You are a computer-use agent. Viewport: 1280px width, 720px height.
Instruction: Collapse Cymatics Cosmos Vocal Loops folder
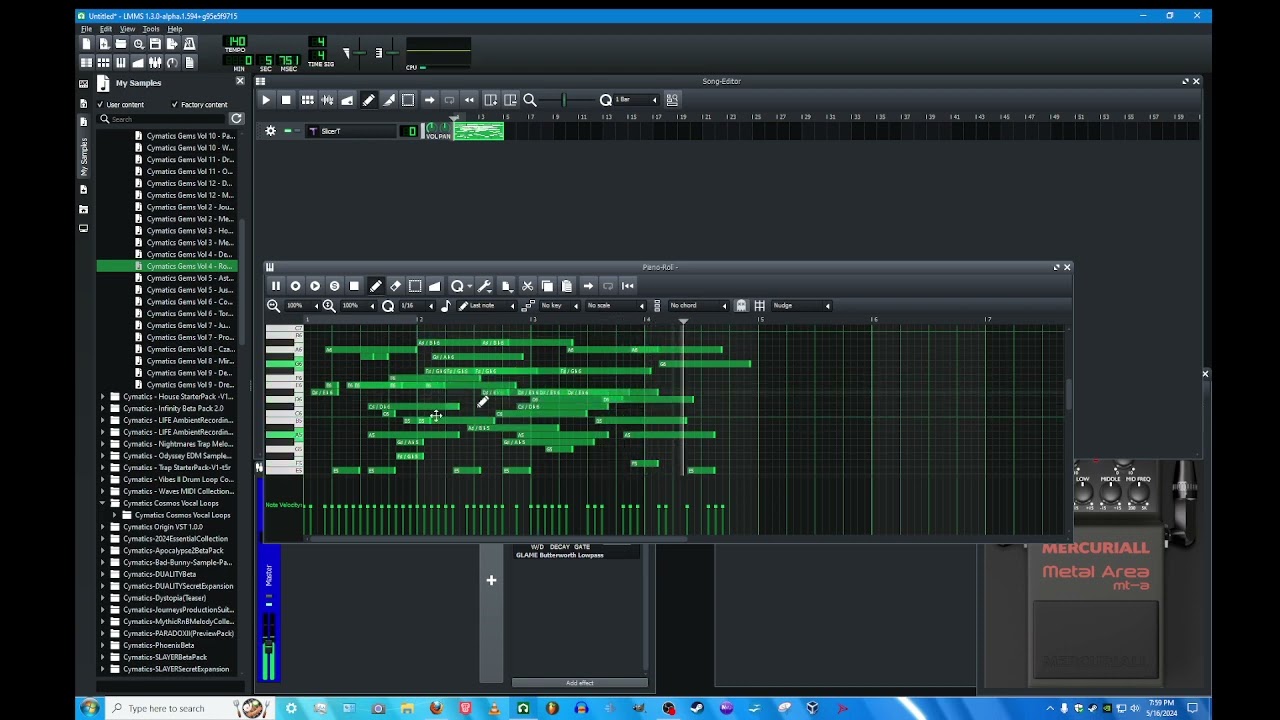[103, 503]
